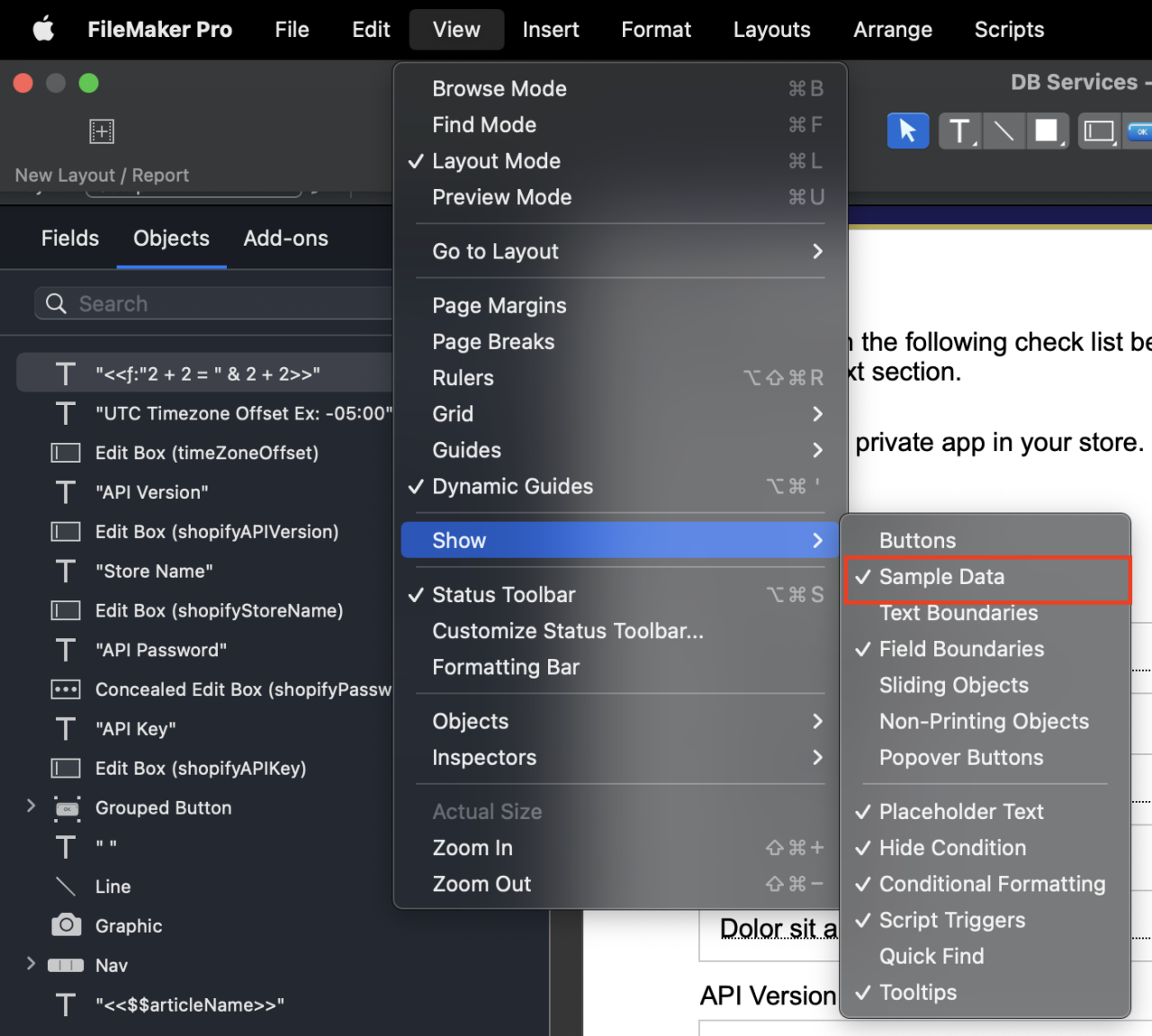
Task: Click text icon for "<<$$articleName>>"
Action: coord(66,1005)
